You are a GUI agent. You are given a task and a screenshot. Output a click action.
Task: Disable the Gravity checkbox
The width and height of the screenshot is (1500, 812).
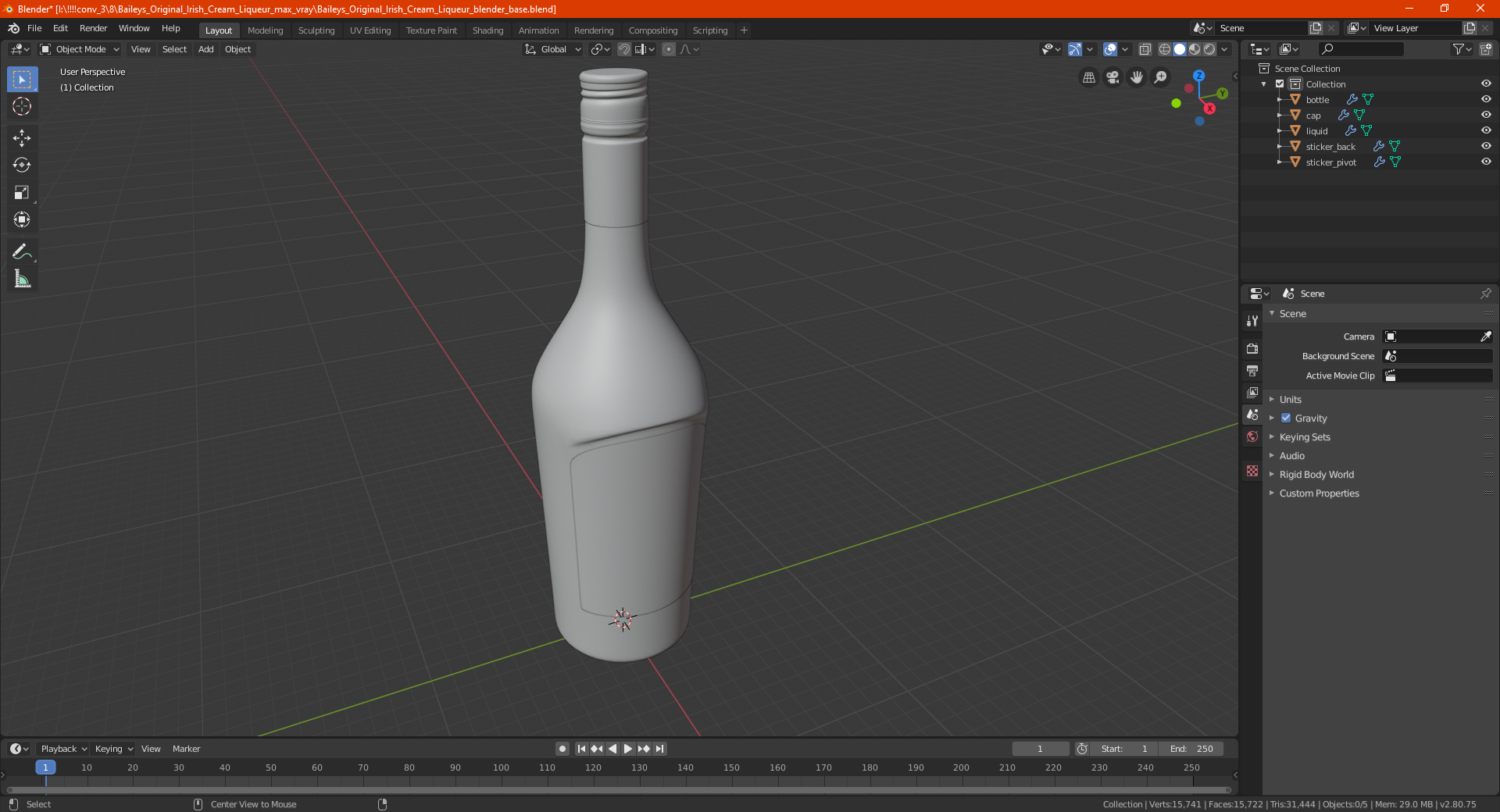(1286, 418)
